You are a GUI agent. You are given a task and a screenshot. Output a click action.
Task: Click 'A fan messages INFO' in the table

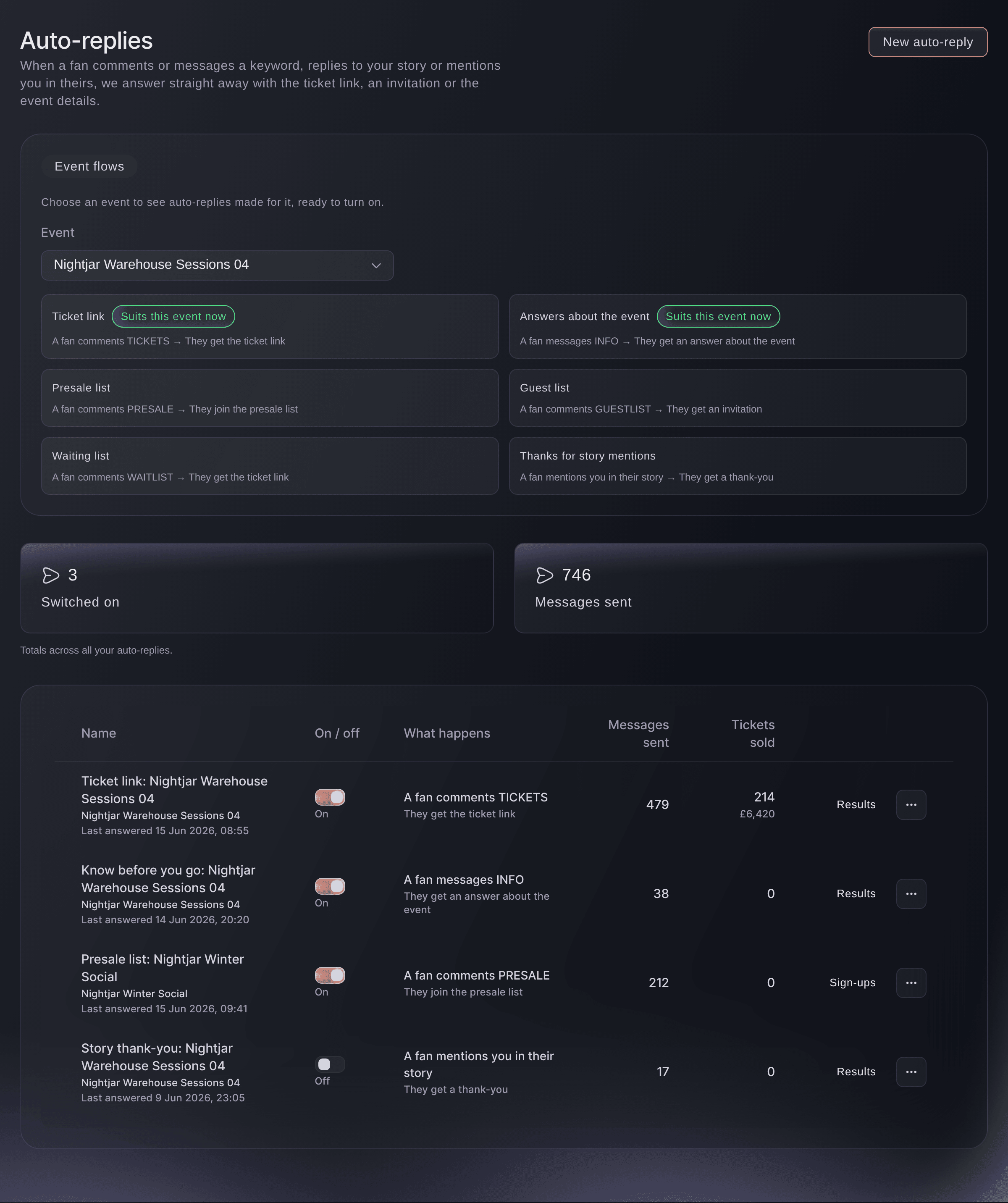[x=463, y=879]
